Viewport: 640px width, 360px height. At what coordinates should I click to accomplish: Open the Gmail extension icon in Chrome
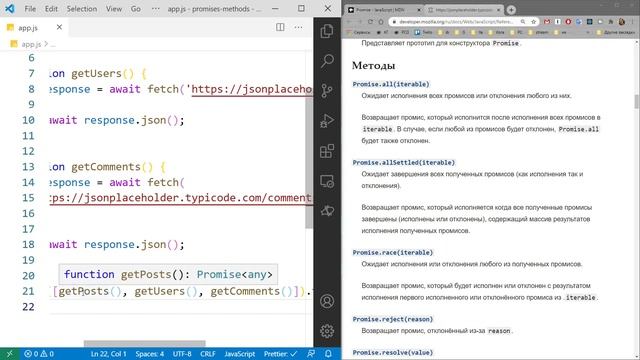547,22
